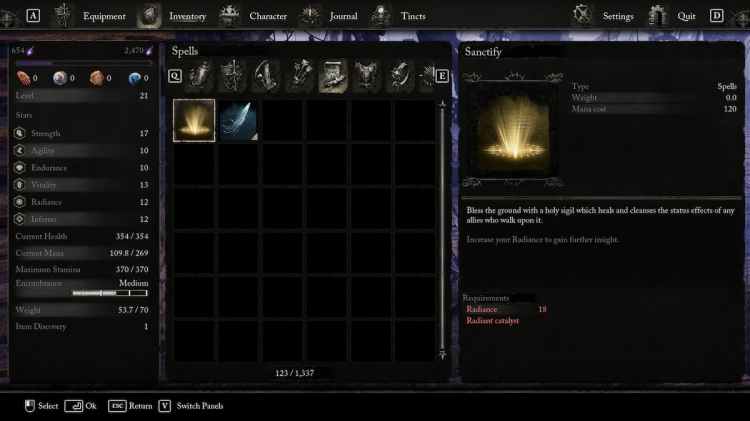750x421 pixels.
Task: Open the throwables bouquet category icon
Action: point(300,75)
